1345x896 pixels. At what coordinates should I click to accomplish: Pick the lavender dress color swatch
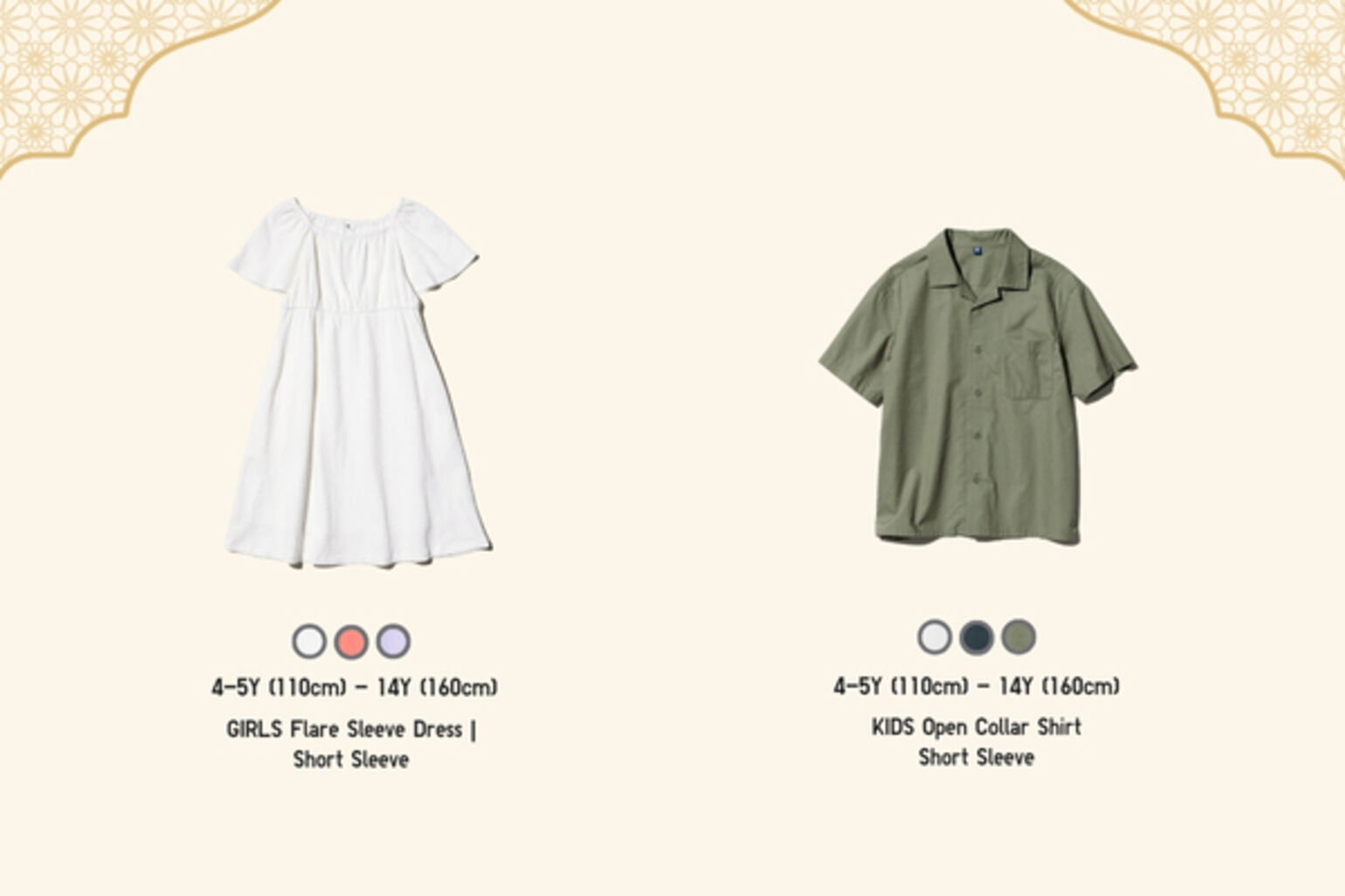[393, 641]
